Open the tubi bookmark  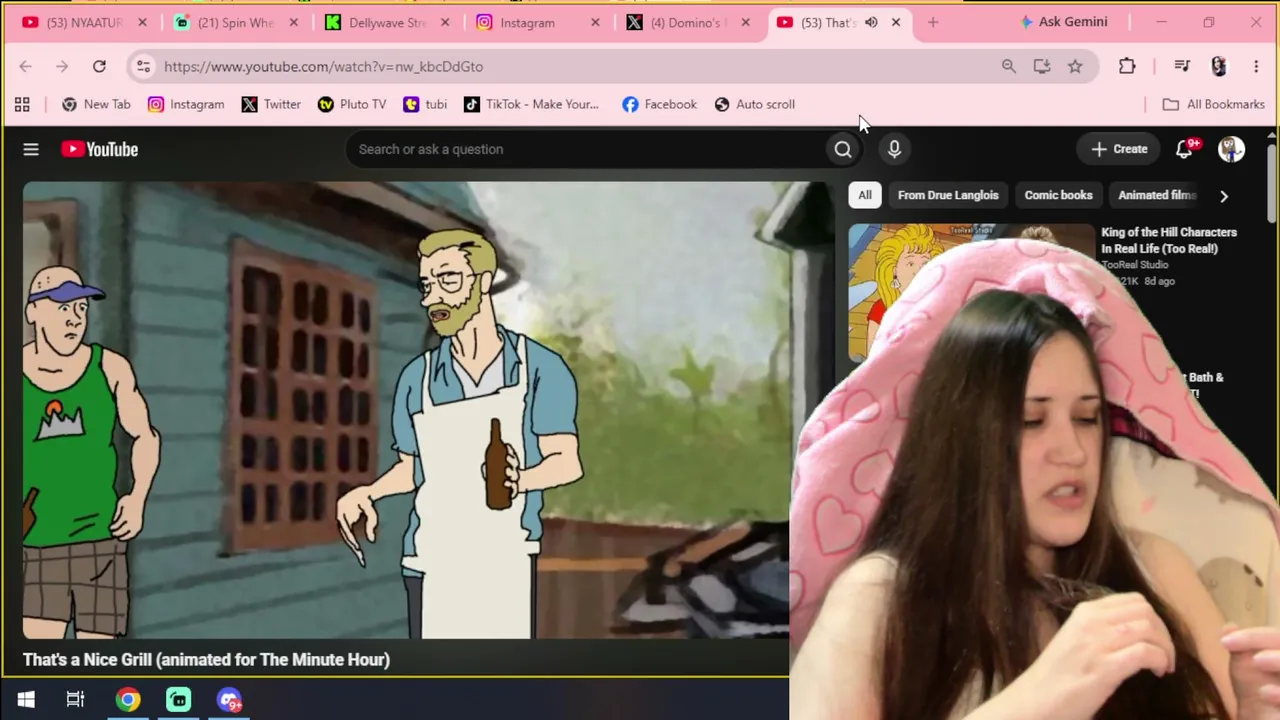tap(425, 104)
